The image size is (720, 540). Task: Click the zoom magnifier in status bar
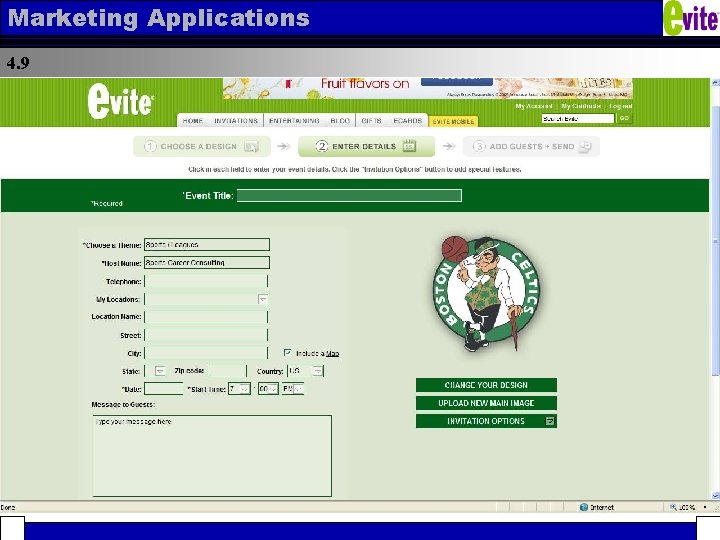point(673,507)
